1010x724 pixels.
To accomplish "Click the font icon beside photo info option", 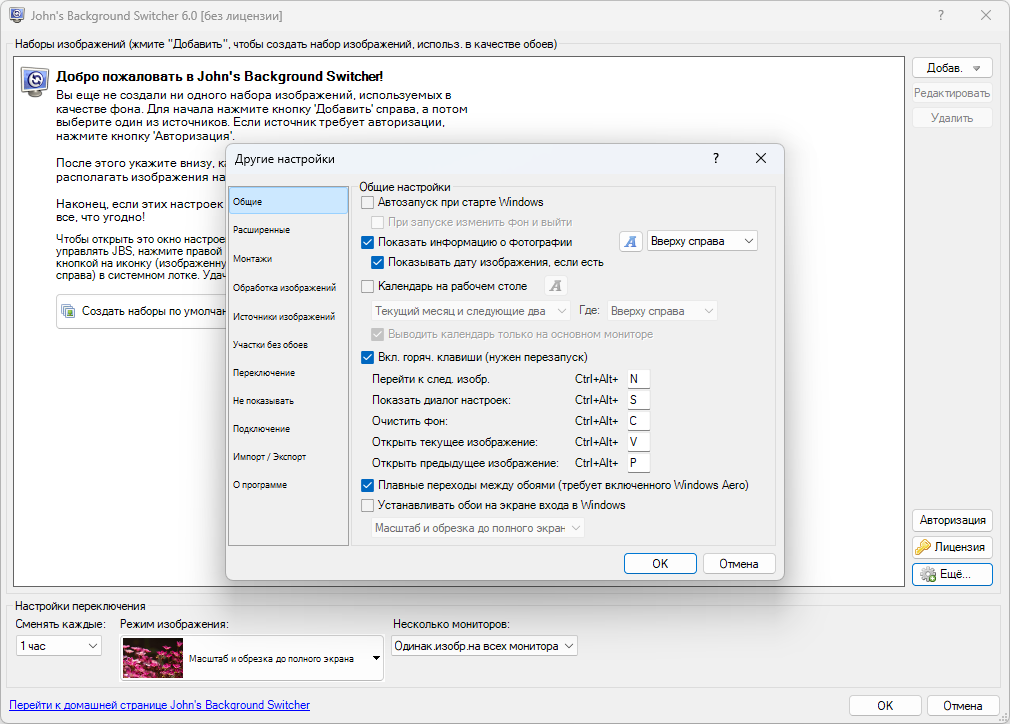I will click(631, 241).
